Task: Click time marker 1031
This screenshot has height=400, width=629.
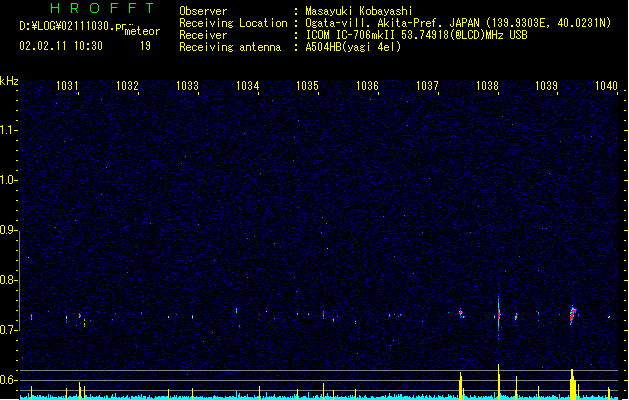Action: pos(67,86)
